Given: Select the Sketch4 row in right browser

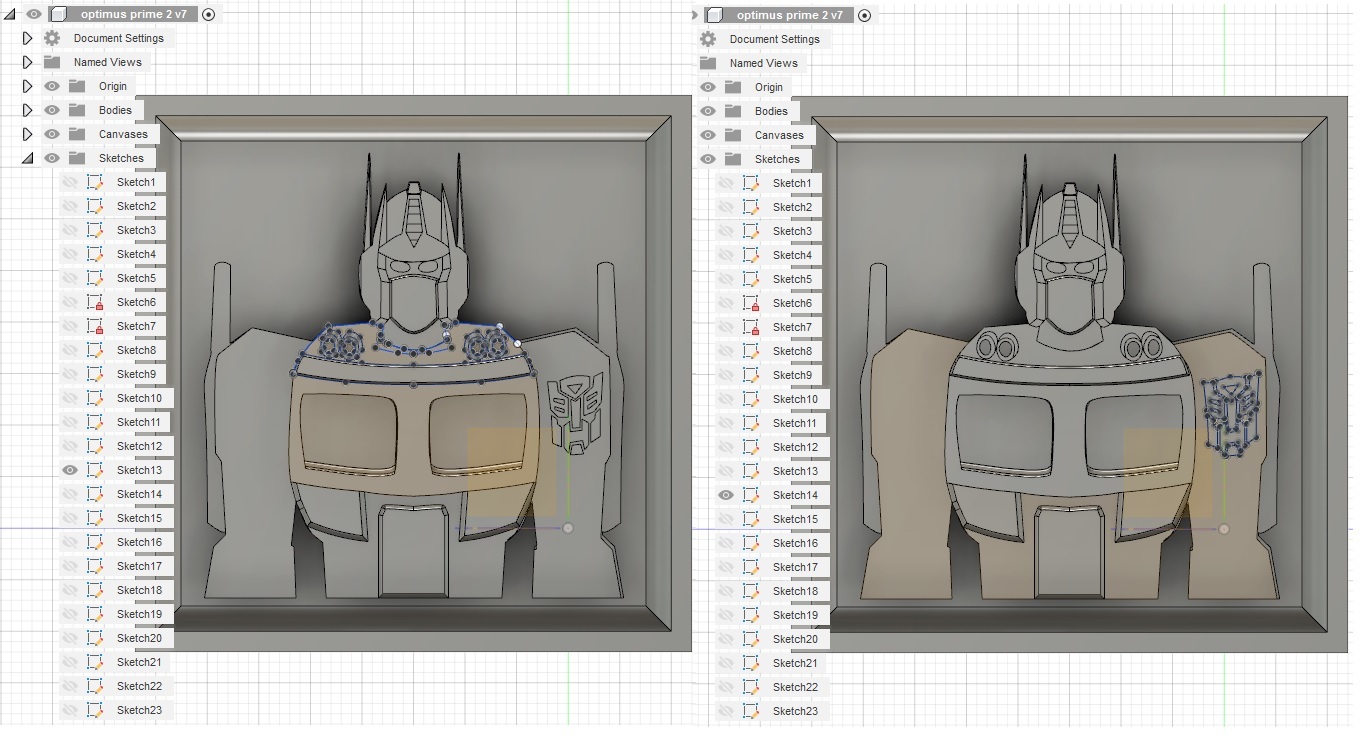Looking at the screenshot, I should click(x=769, y=255).
